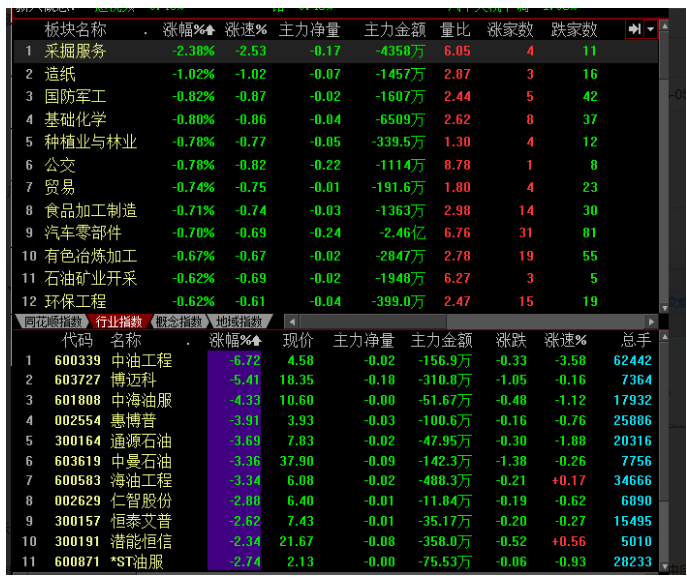Viewport: 687px width, 586px height.
Task: Click the horizontal scrollbar right arrow
Action: click(x=651, y=321)
